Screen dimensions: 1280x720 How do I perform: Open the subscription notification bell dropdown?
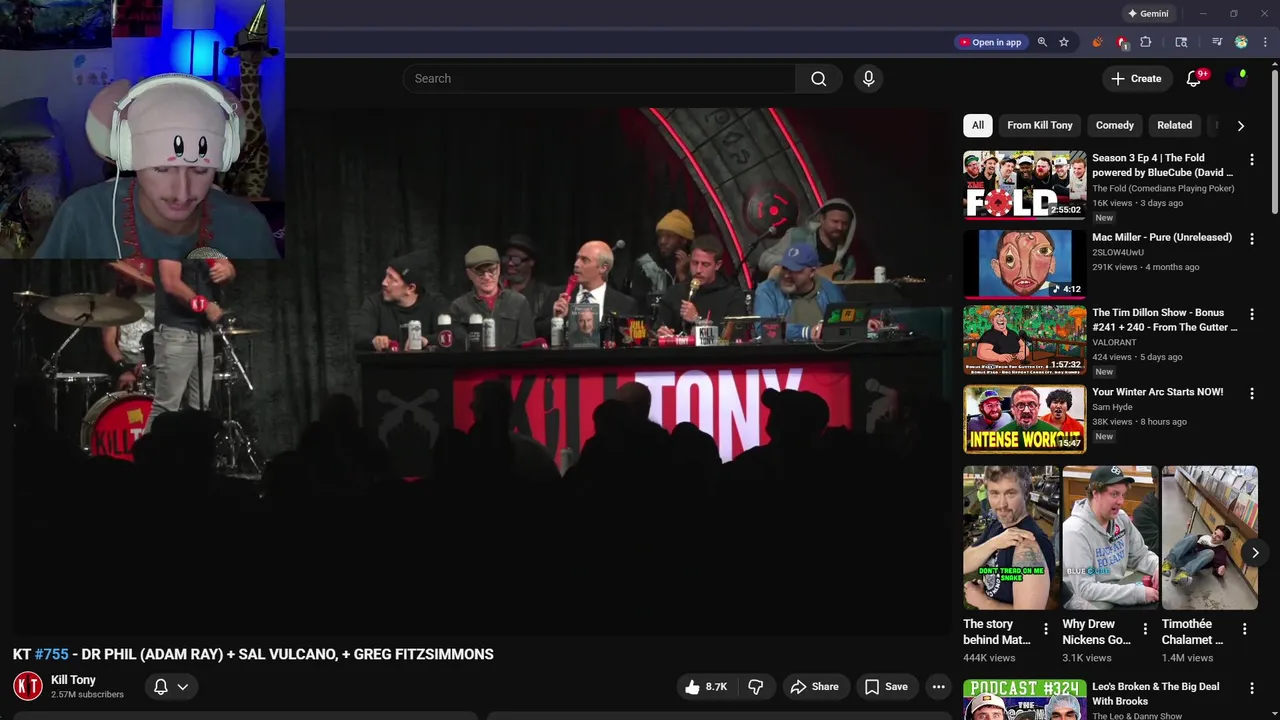171,687
